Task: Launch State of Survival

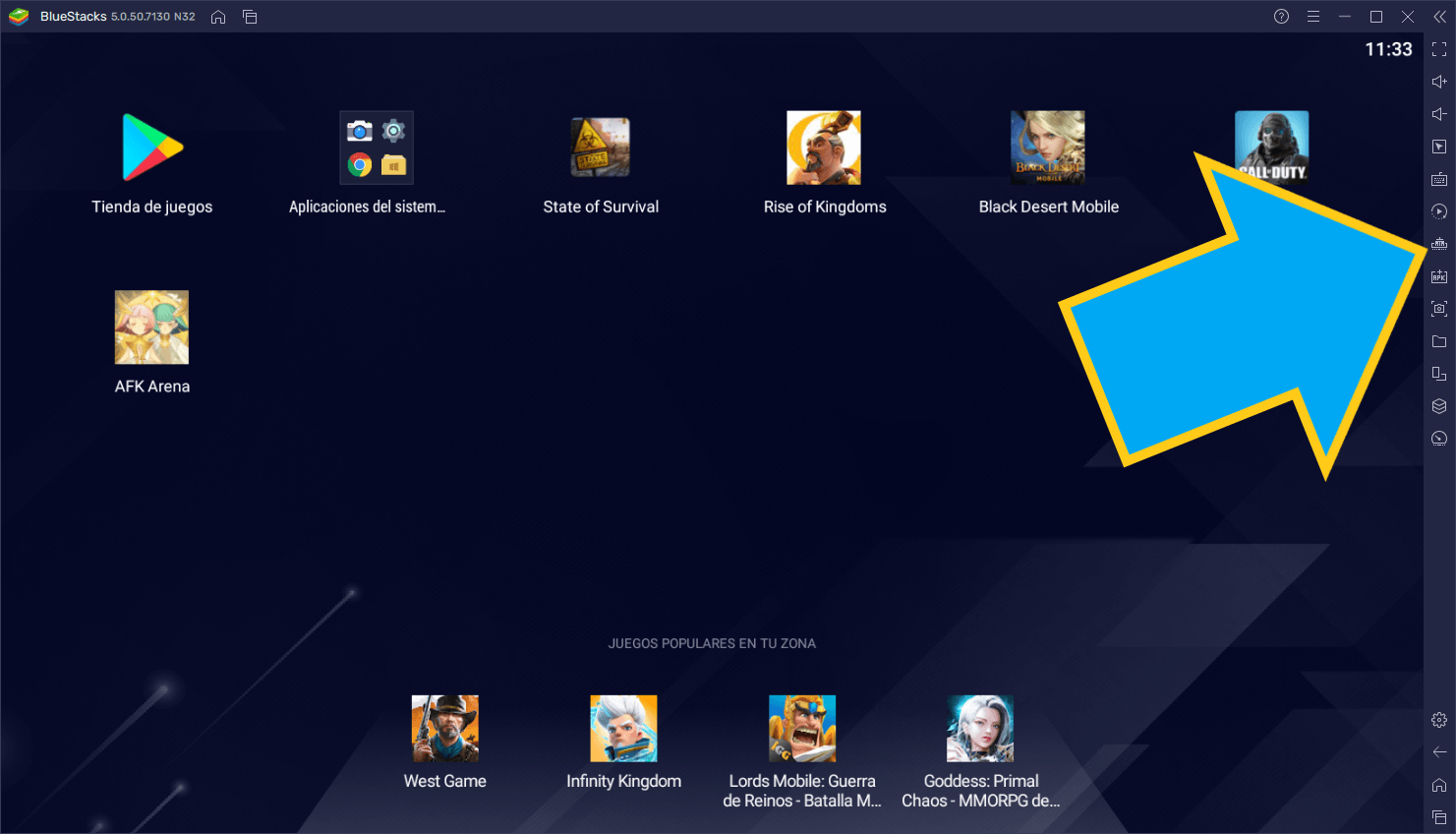Action: pyautogui.click(x=601, y=148)
